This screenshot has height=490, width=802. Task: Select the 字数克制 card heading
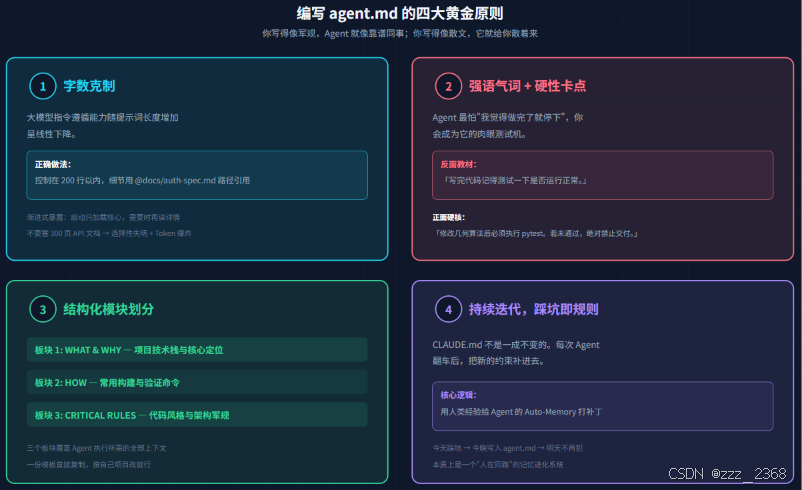click(89, 86)
